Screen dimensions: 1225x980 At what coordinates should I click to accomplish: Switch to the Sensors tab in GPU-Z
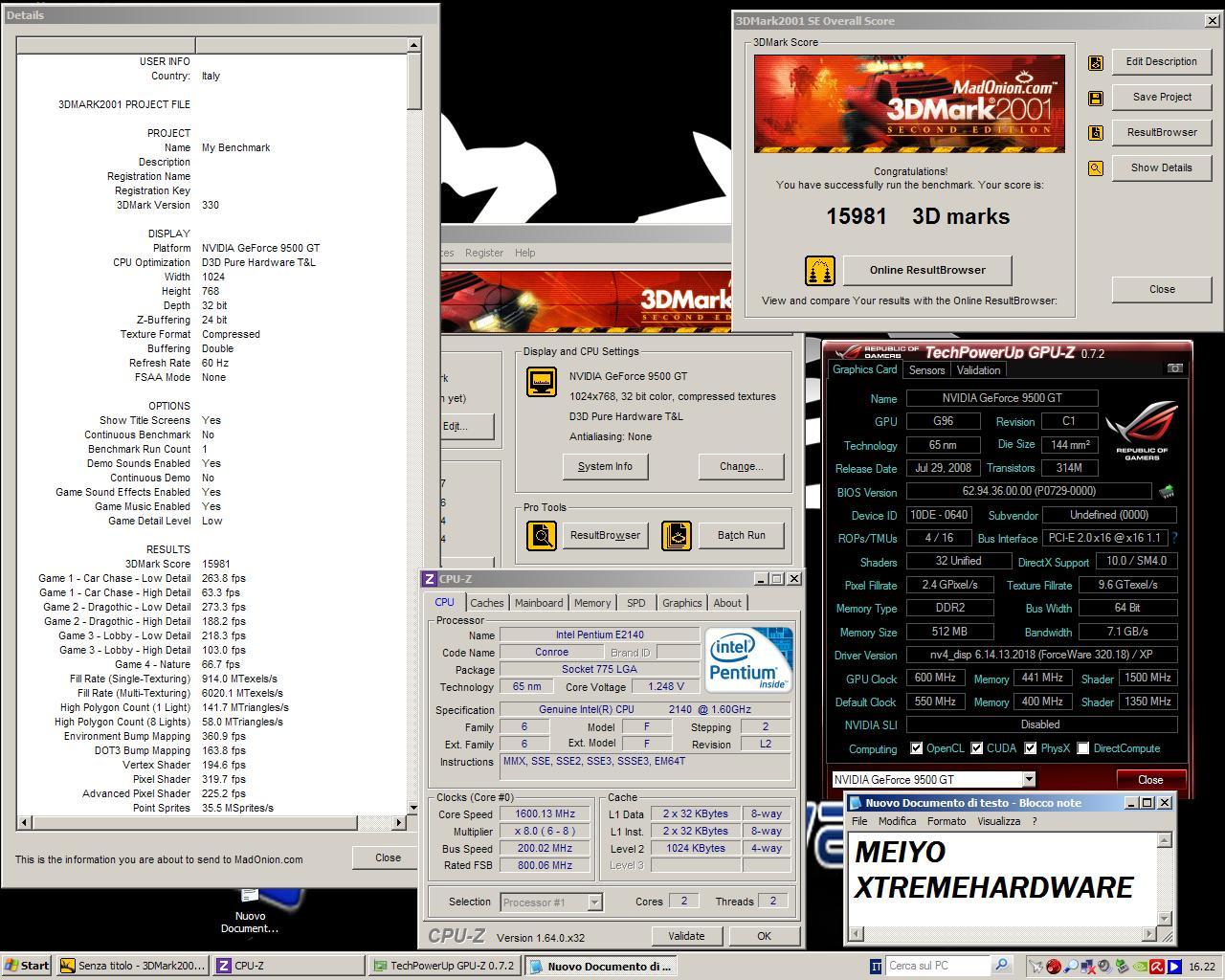926,370
